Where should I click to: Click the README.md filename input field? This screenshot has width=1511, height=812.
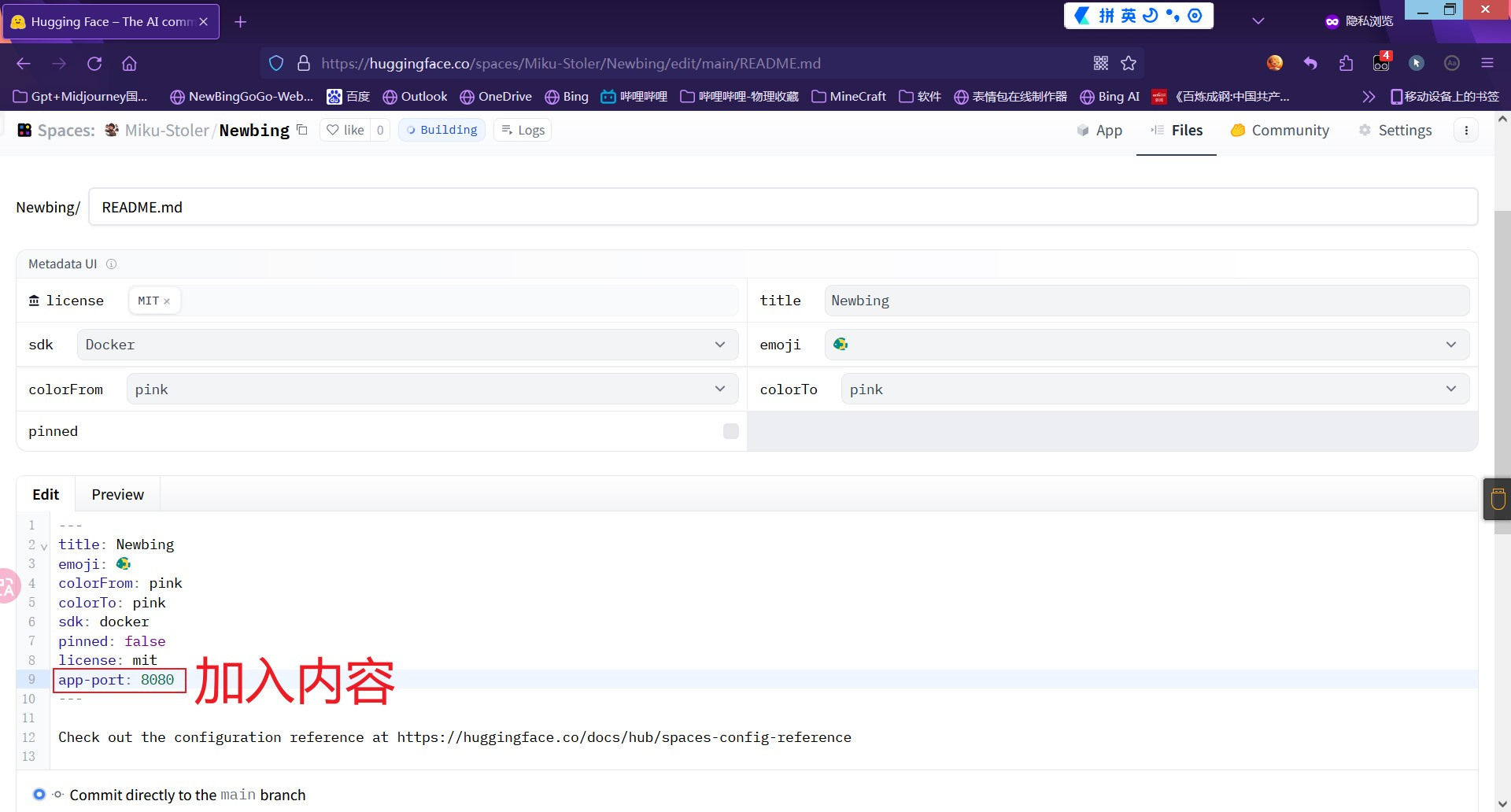[783, 207]
